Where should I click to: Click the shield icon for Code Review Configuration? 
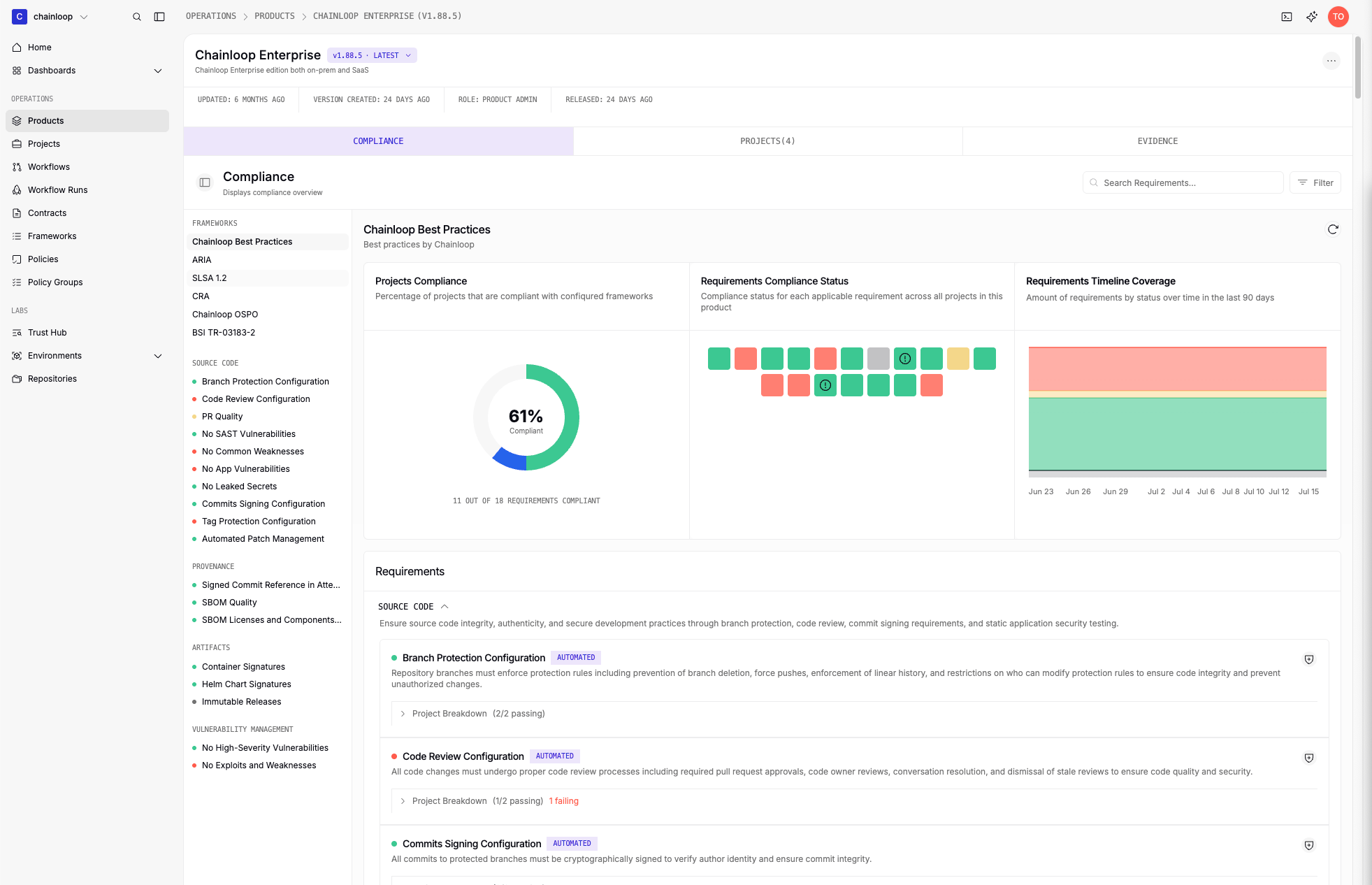coord(1309,758)
